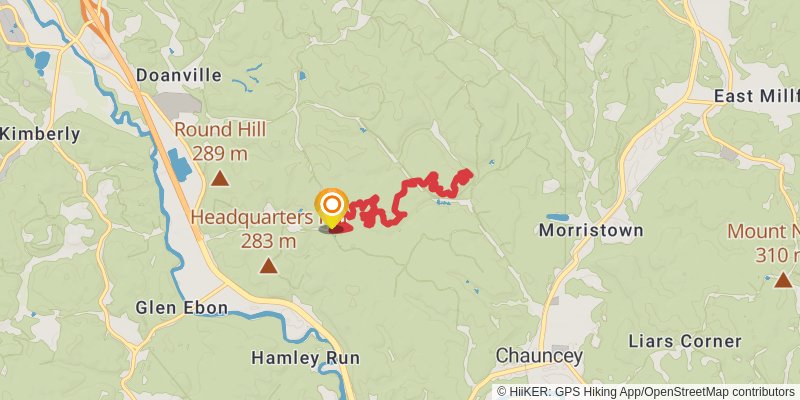The image size is (800, 400).
Task: Click the 283 m elevation label
Action: [x=268, y=241]
